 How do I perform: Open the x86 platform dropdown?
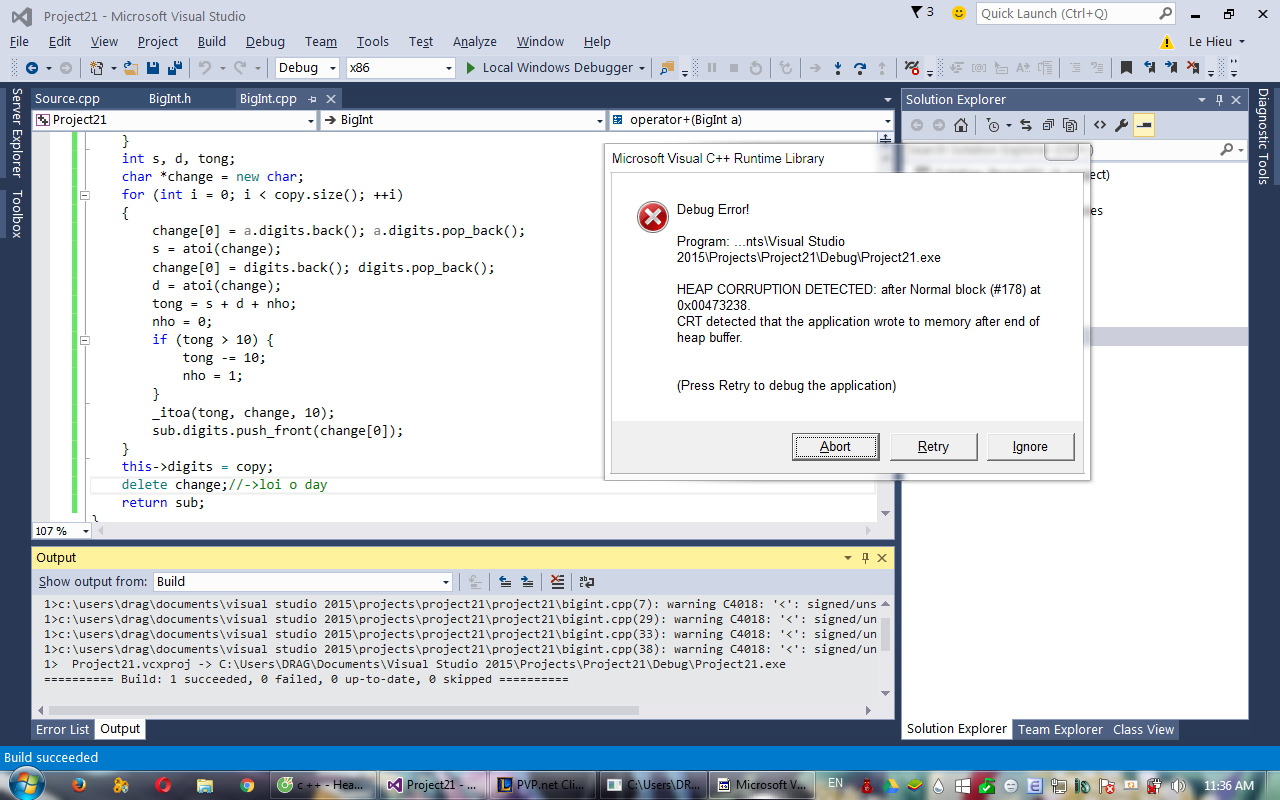coord(400,68)
